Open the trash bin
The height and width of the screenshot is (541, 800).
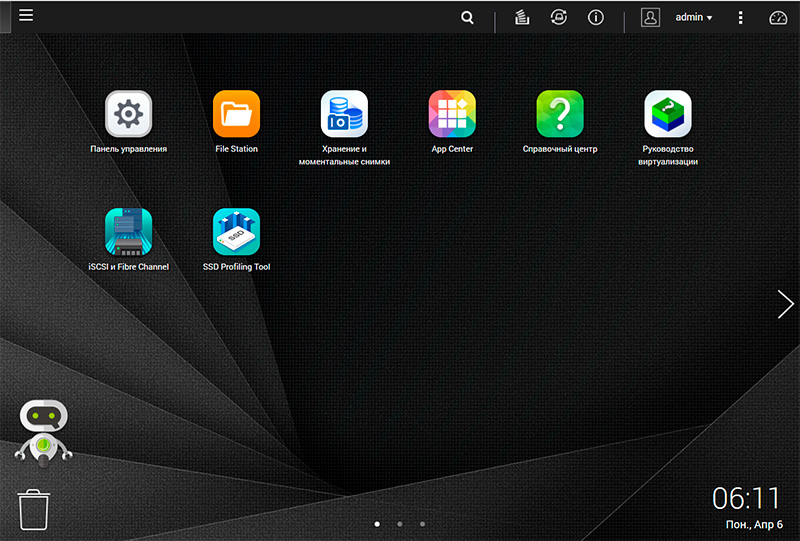[x=33, y=509]
